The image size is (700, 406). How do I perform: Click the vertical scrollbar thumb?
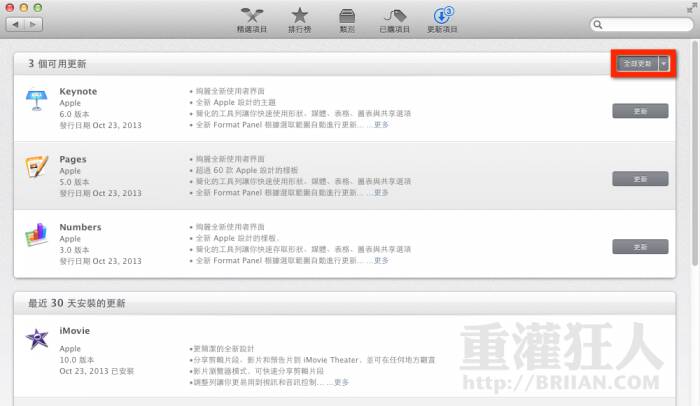click(x=695, y=153)
